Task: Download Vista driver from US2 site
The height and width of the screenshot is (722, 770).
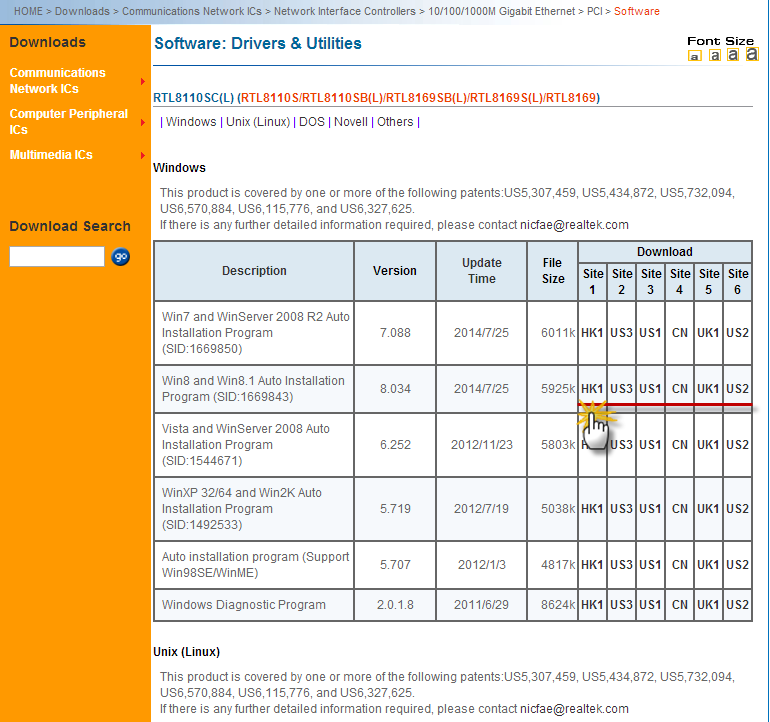Action: pos(737,445)
